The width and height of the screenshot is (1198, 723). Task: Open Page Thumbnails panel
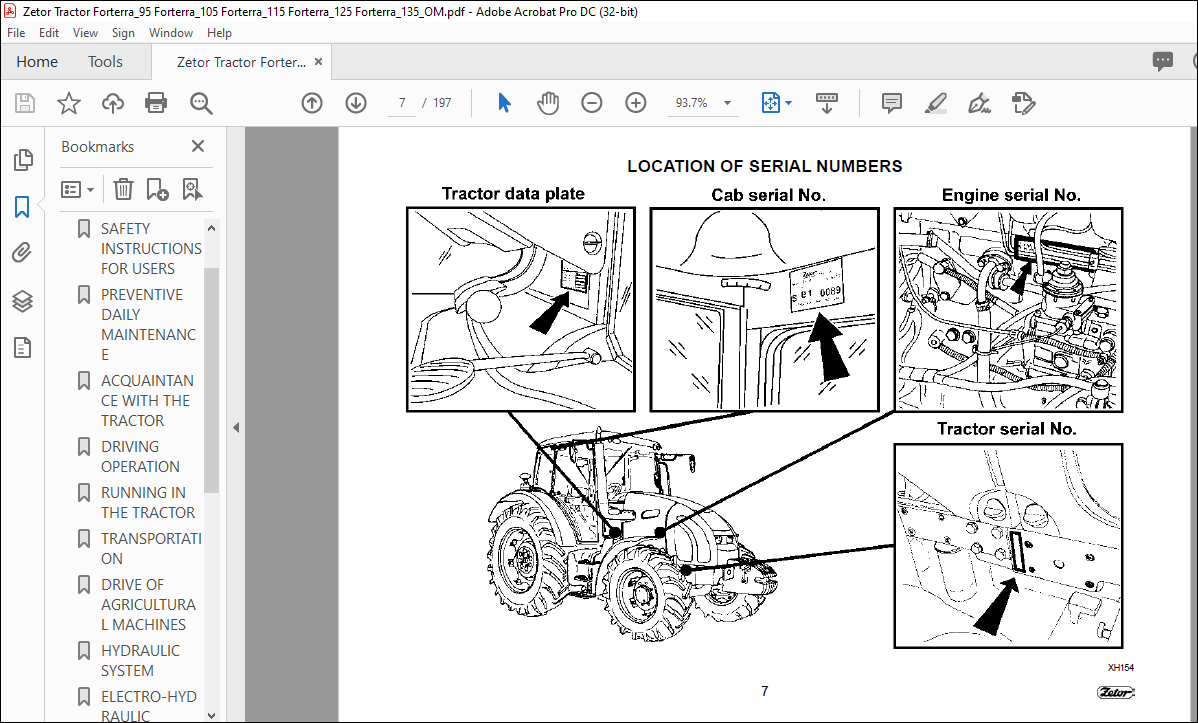[23, 159]
